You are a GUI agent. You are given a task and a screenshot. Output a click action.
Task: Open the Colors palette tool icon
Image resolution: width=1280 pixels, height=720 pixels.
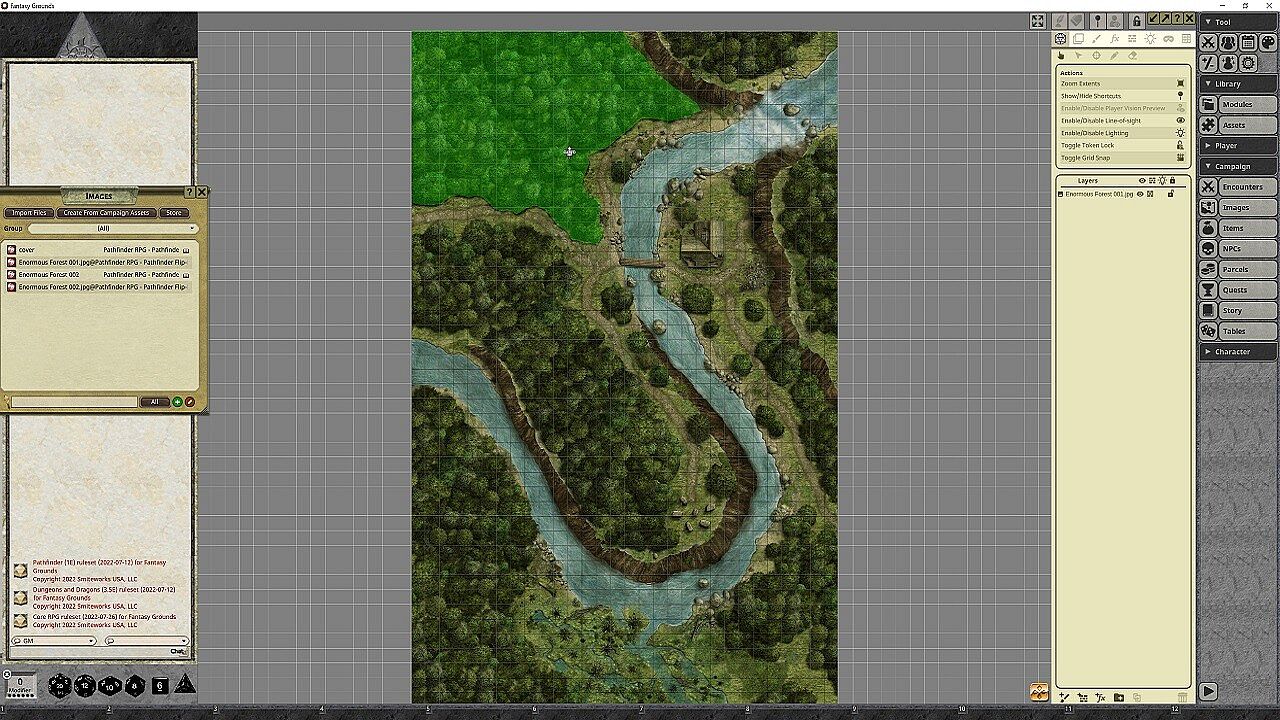tap(1267, 42)
